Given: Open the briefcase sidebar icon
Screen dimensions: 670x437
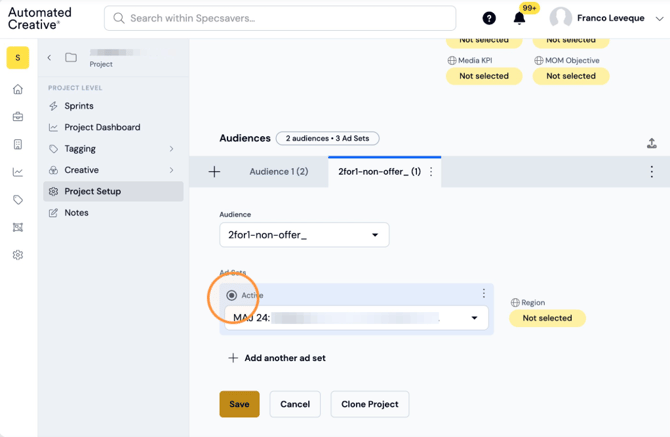Looking at the screenshot, I should (x=18, y=116).
